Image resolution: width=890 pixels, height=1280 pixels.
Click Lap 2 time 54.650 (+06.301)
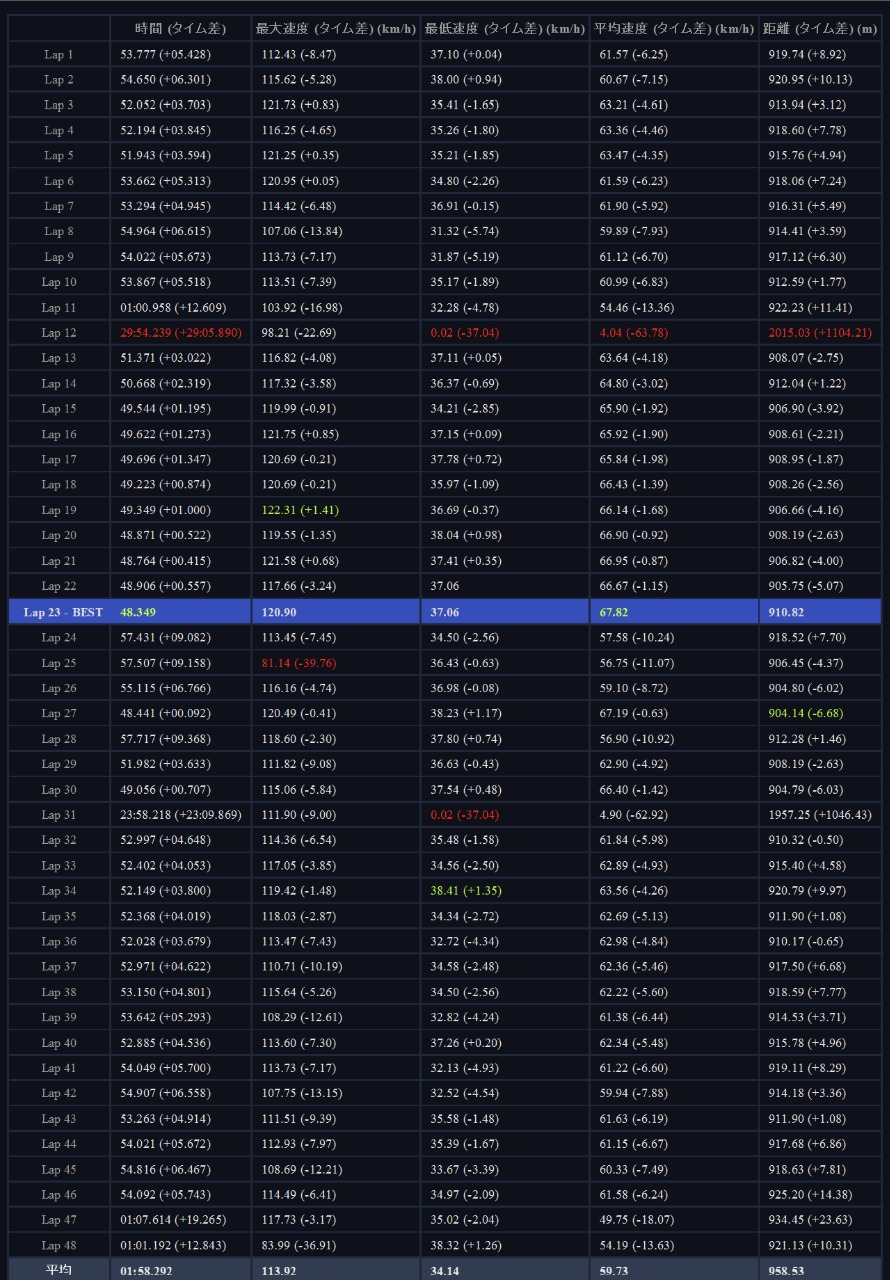165,79
